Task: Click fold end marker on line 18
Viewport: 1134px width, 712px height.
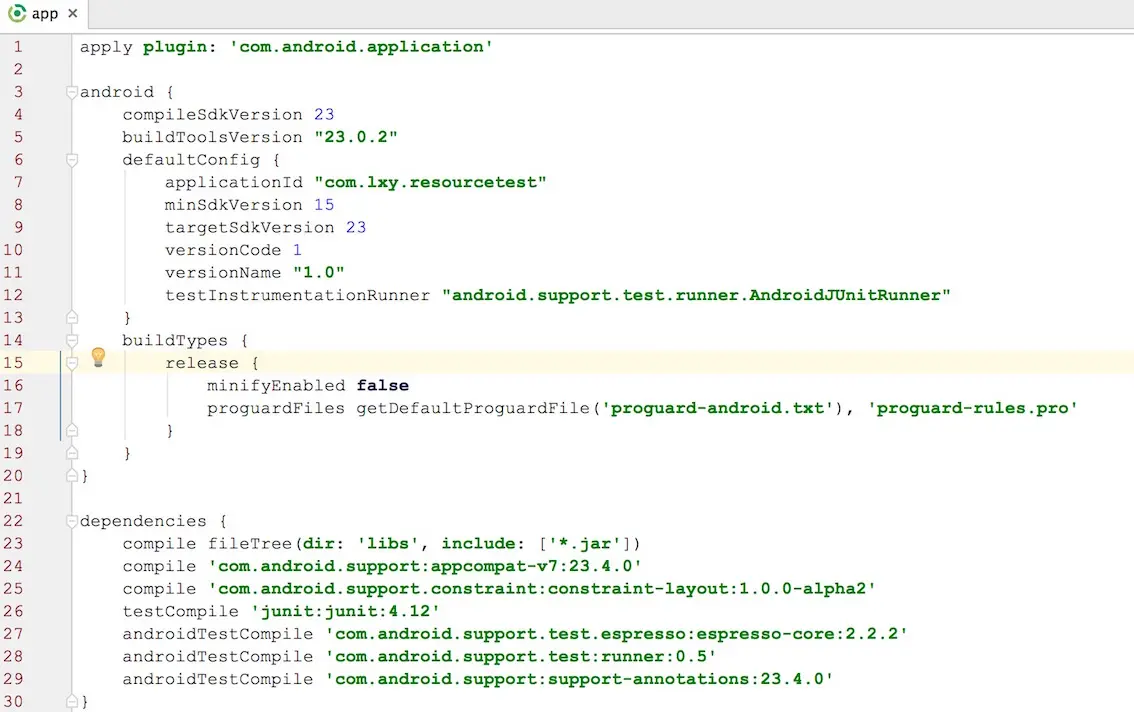Action: point(72,431)
